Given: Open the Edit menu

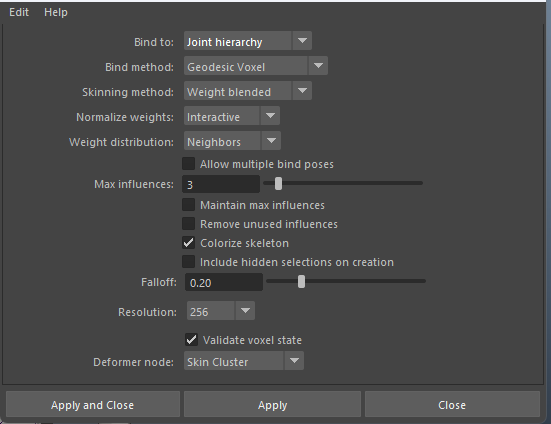Looking at the screenshot, I should pyautogui.click(x=19, y=12).
